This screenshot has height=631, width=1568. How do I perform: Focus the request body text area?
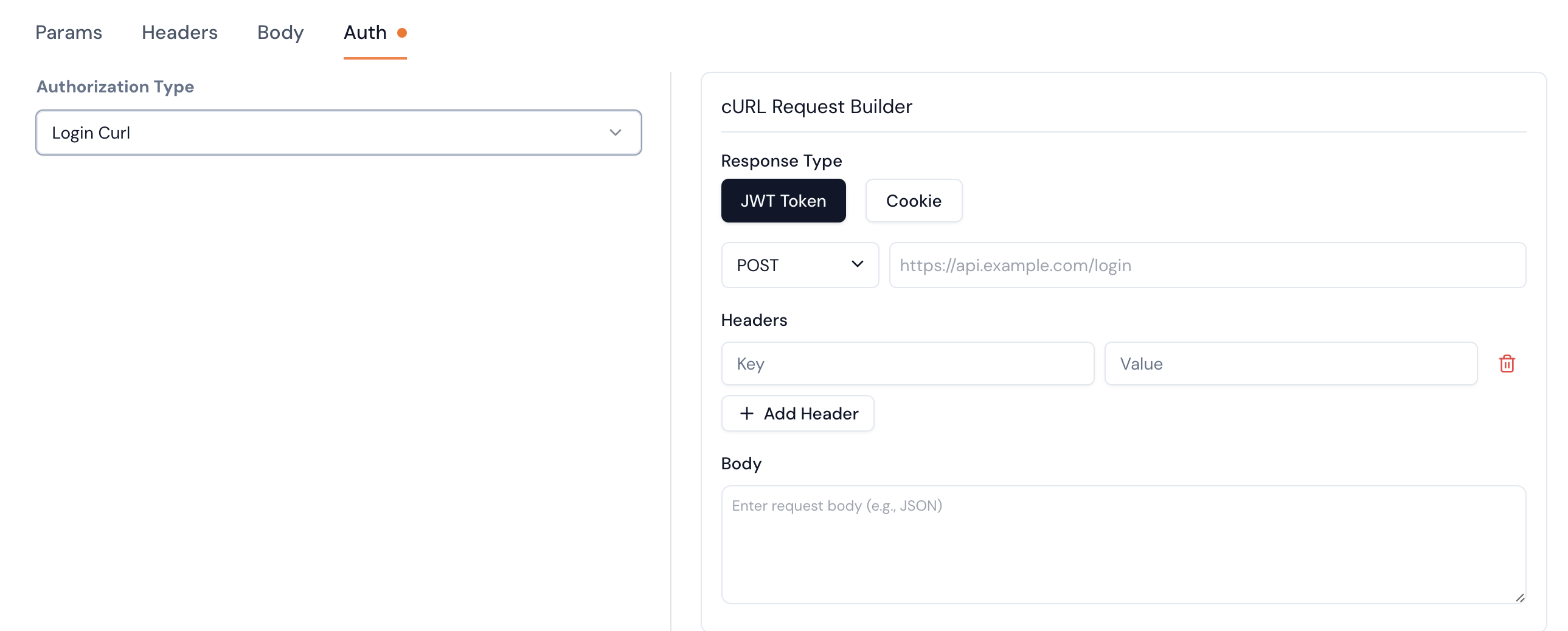pos(1123,544)
